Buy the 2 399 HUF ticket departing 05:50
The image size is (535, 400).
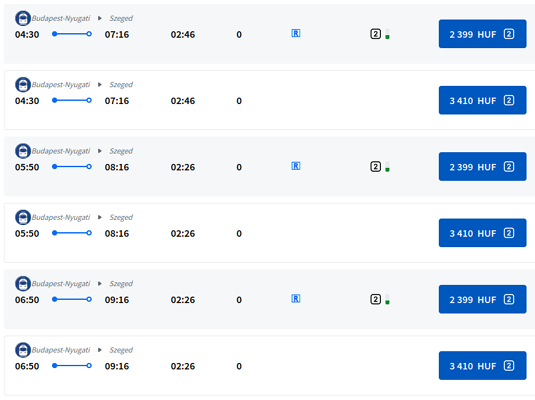[x=482, y=167]
